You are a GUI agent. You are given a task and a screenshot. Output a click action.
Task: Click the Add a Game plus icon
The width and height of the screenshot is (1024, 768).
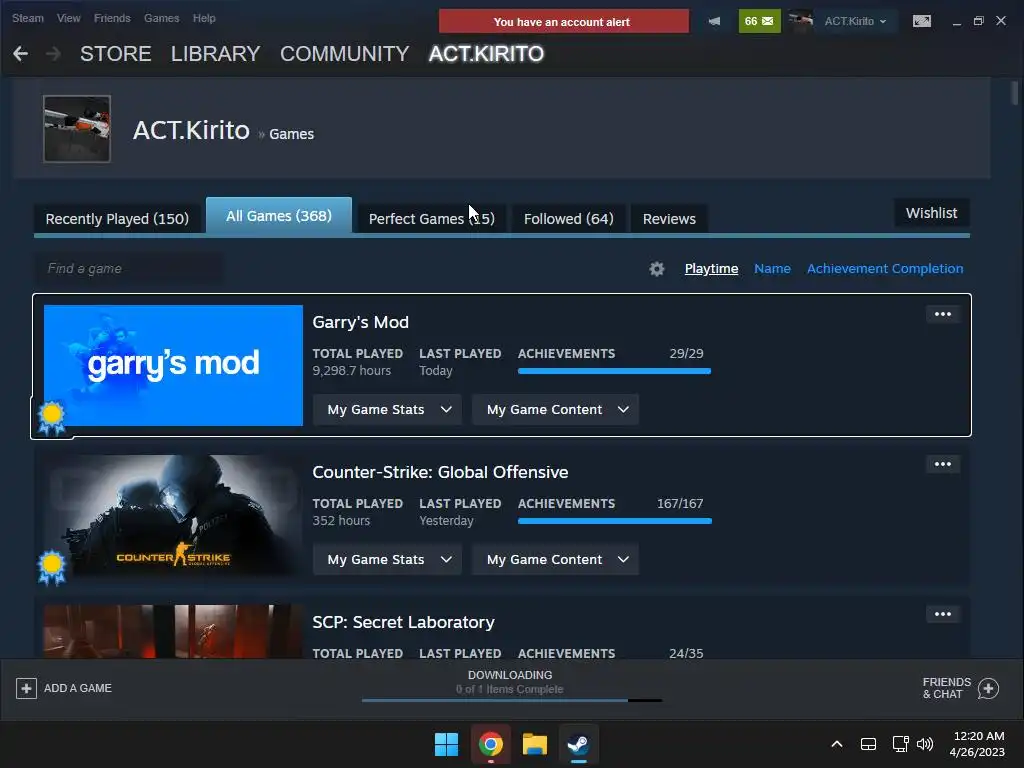[x=26, y=688]
